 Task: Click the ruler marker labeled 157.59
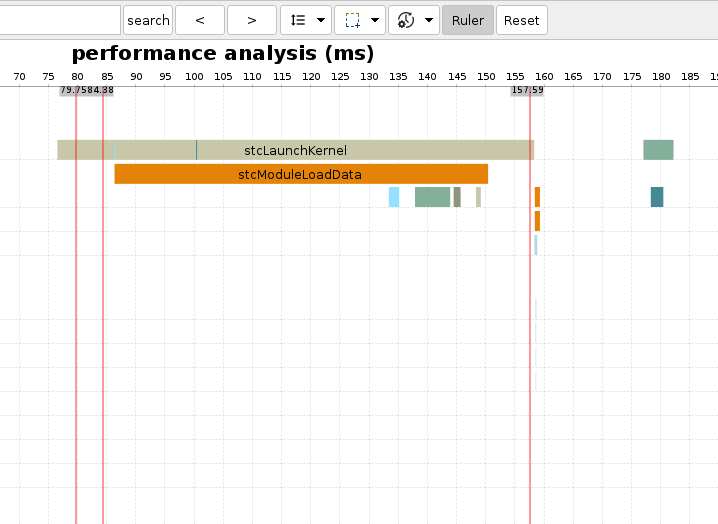point(527,90)
